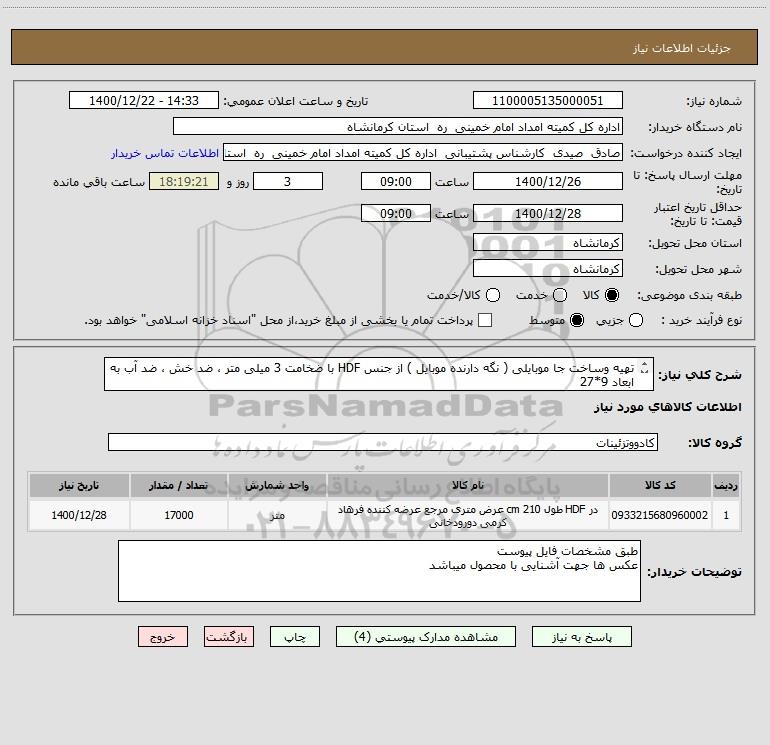Image resolution: width=770 pixels, height=745 pixels.
Task: Open مشاهده مدارک پیوستی (4) button
Action: click(x=426, y=637)
